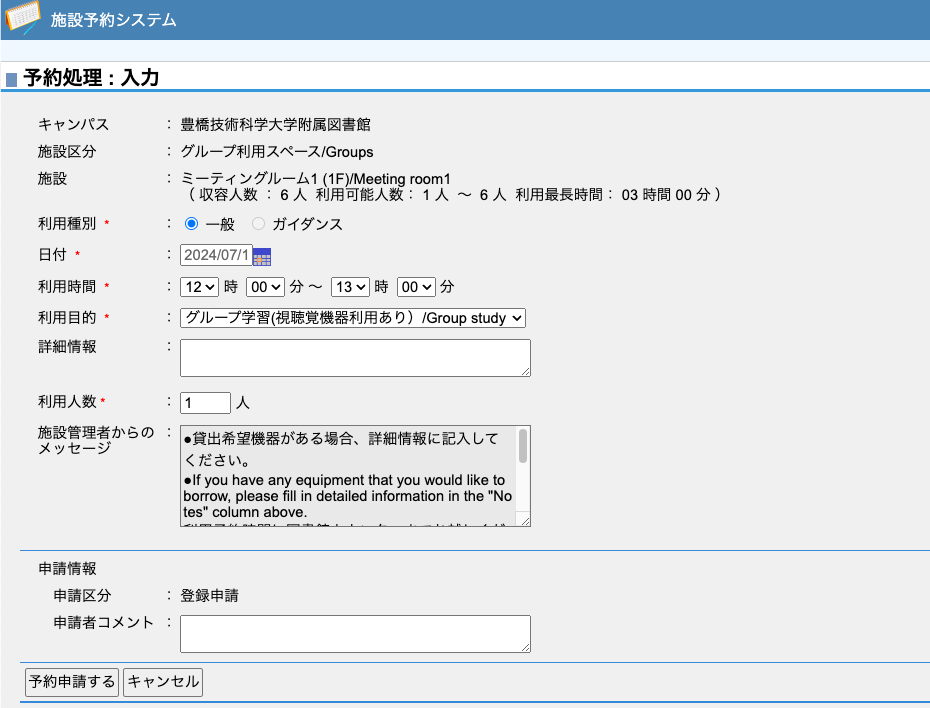Click the capacity info line with 収容人数

click(x=454, y=194)
